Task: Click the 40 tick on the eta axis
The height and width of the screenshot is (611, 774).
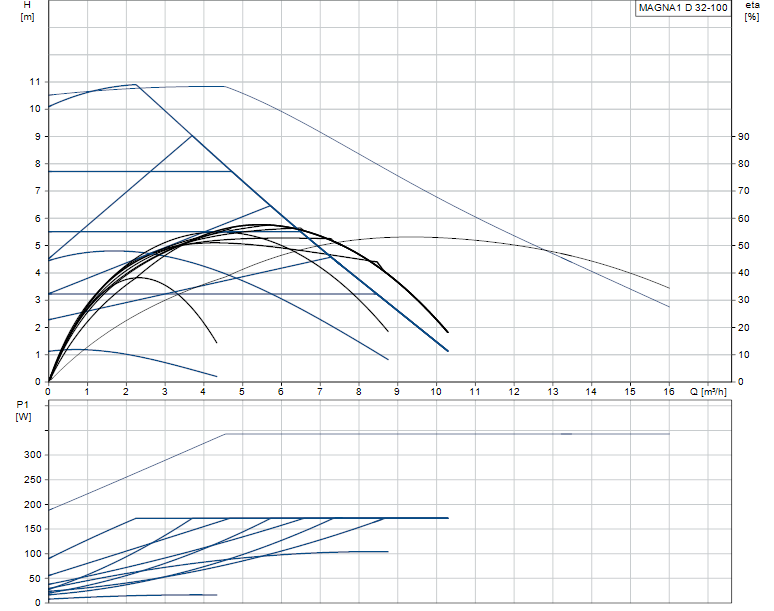Action: pos(743,272)
